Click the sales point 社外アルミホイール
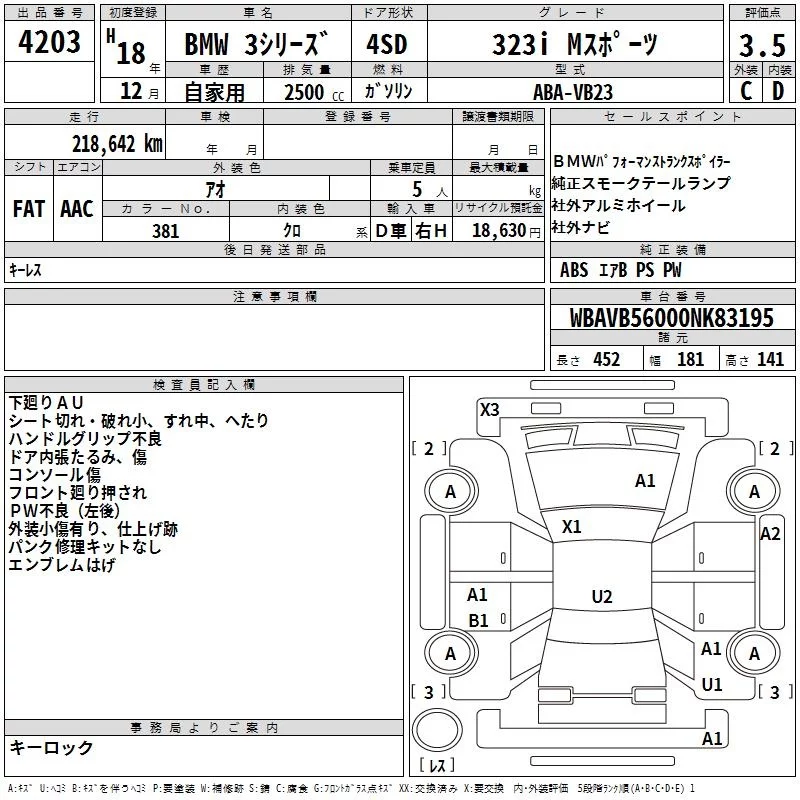Image resolution: width=800 pixels, height=800 pixels. [x=618, y=206]
